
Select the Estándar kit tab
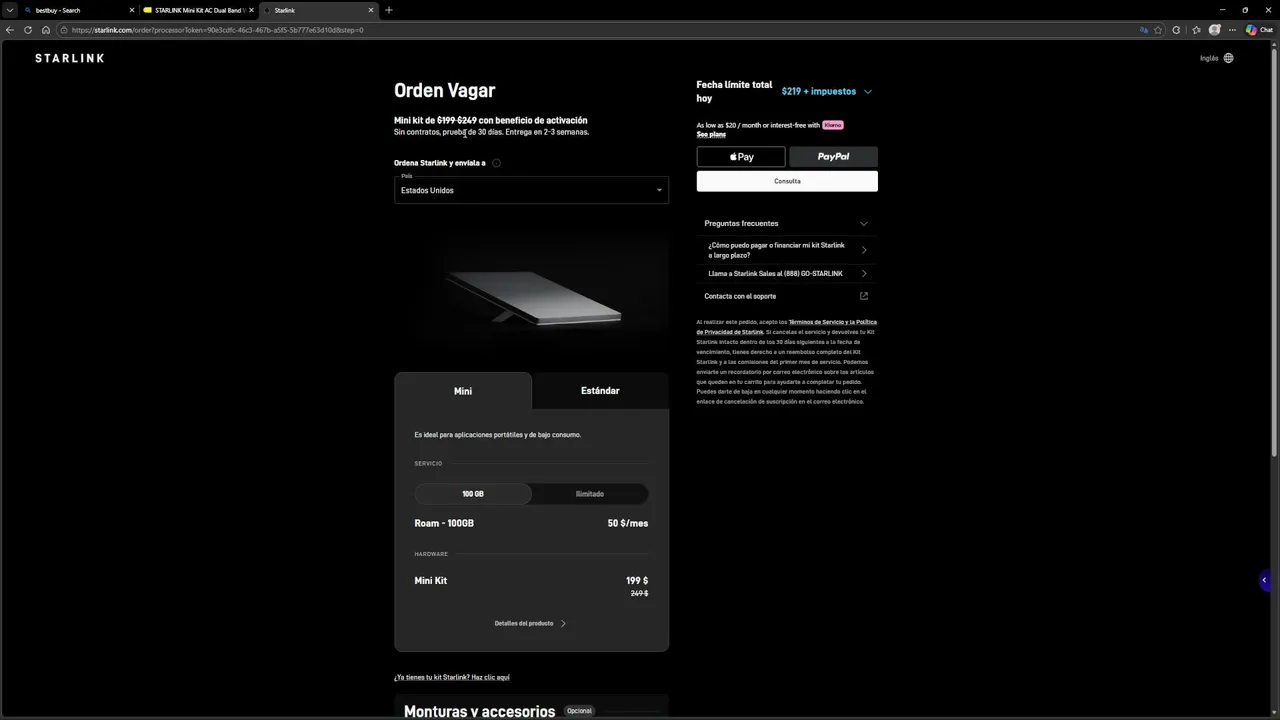pos(600,391)
